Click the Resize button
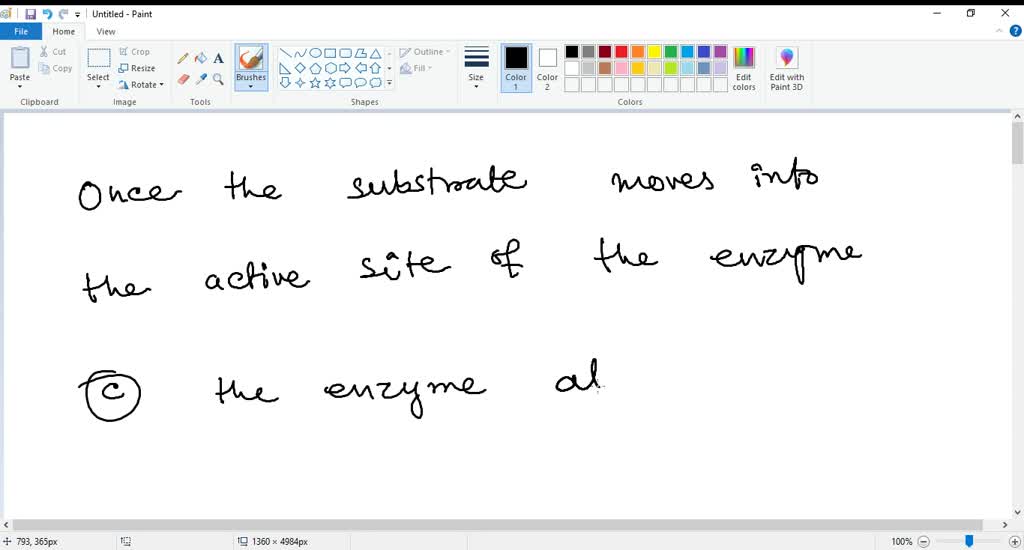The width and height of the screenshot is (1024, 550). pyautogui.click(x=137, y=68)
